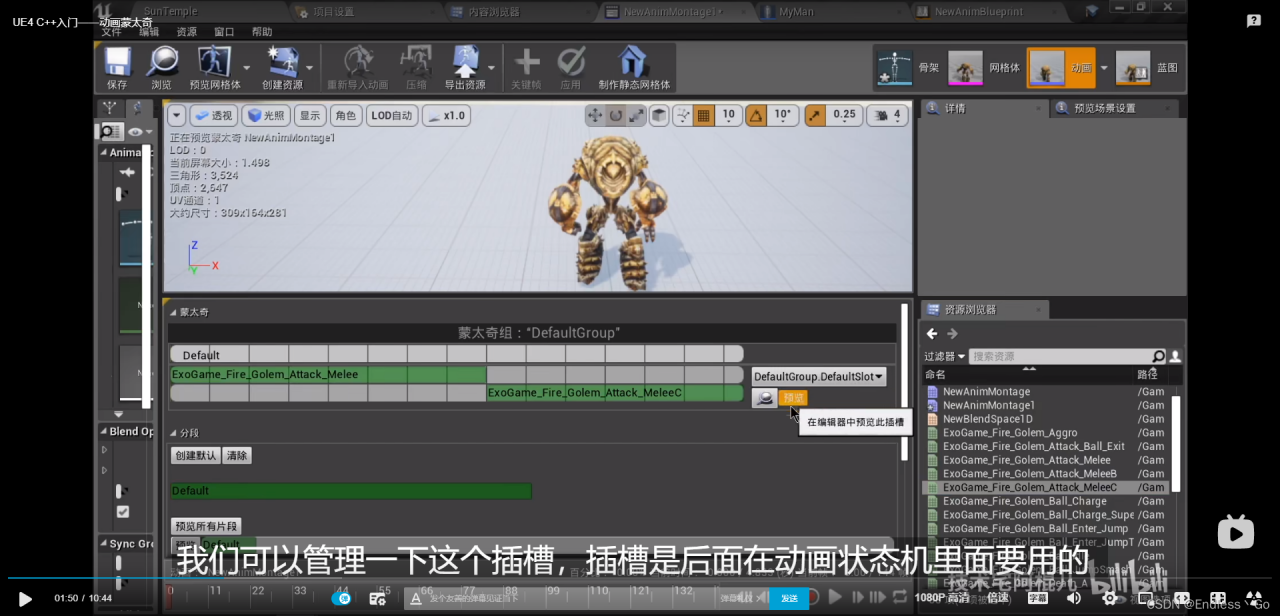Open the x1.0 playback speed dropdown
The height and width of the screenshot is (616, 1280).
(446, 116)
